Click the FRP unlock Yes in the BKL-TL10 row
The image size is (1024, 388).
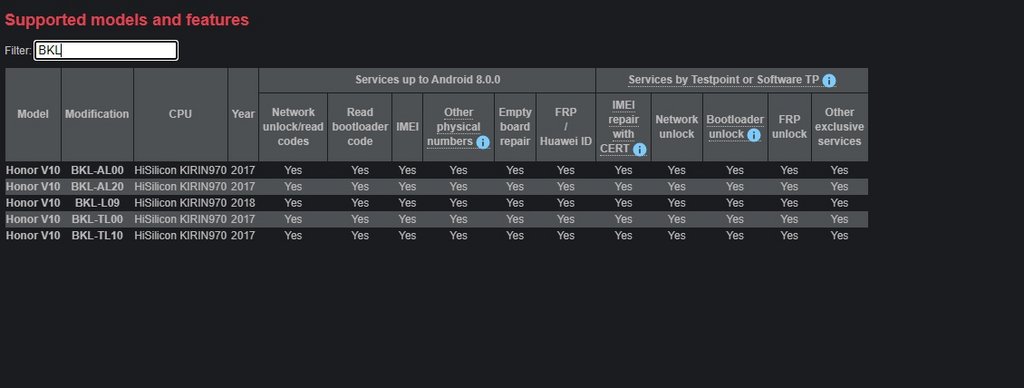click(x=789, y=236)
